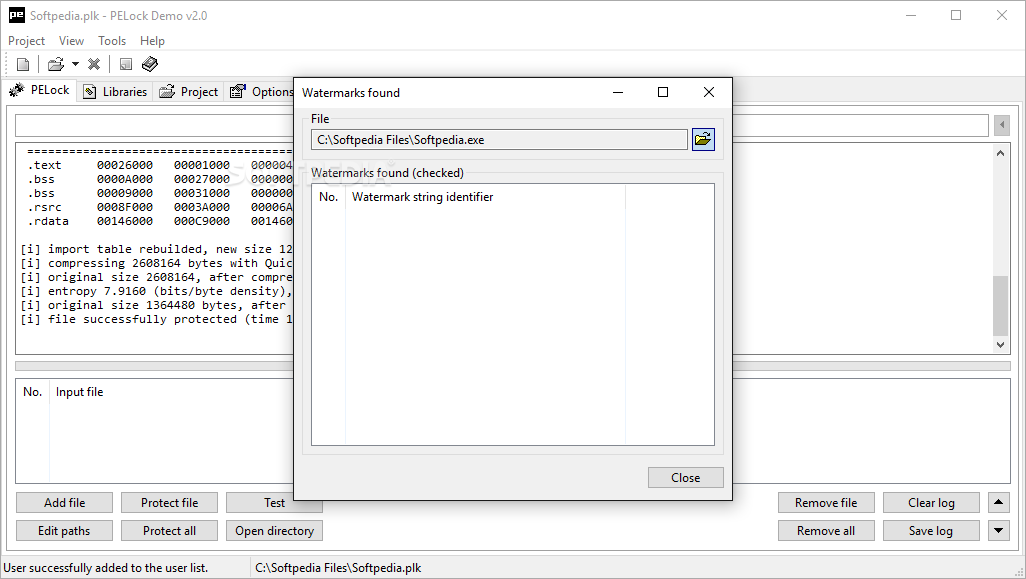1026x579 pixels.
Task: Maximize the Watermarks found dialog
Action: point(663,92)
